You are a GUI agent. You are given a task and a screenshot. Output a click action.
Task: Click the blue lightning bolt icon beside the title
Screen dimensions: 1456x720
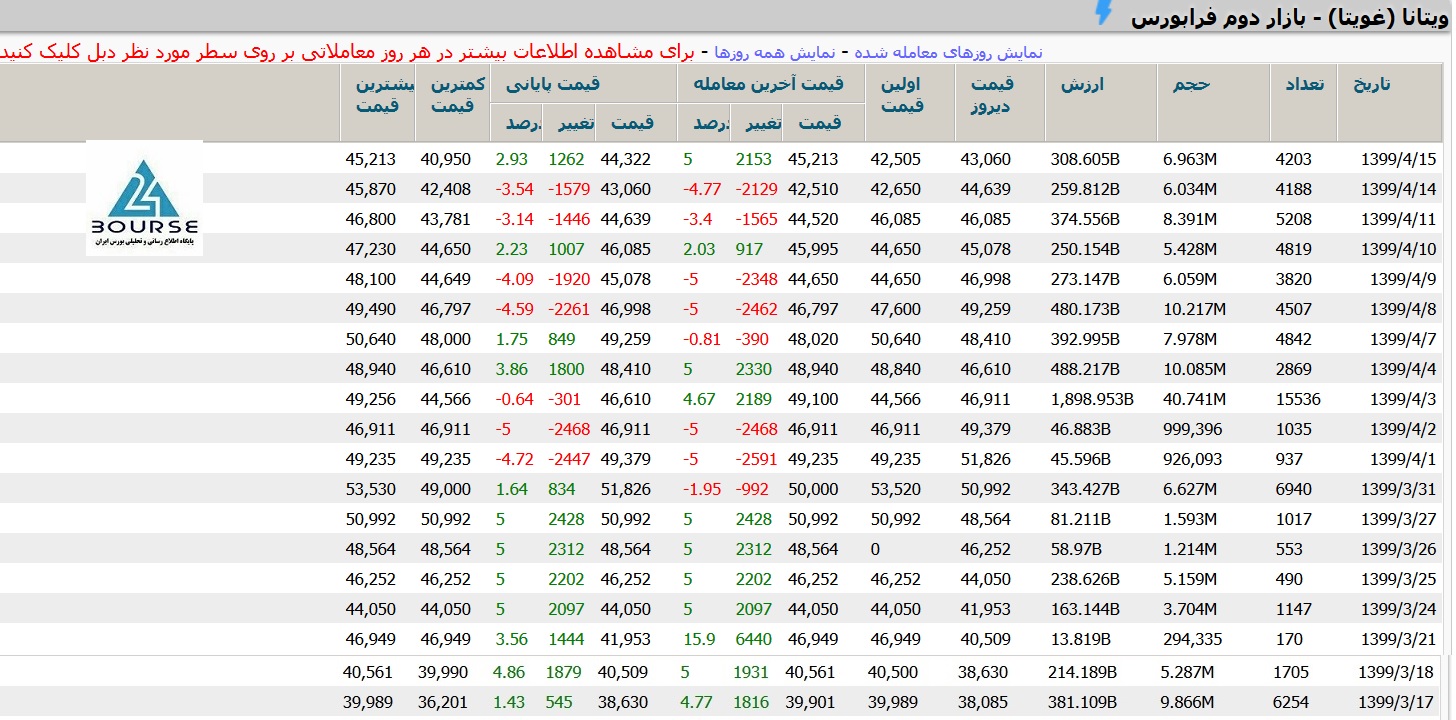click(1103, 12)
